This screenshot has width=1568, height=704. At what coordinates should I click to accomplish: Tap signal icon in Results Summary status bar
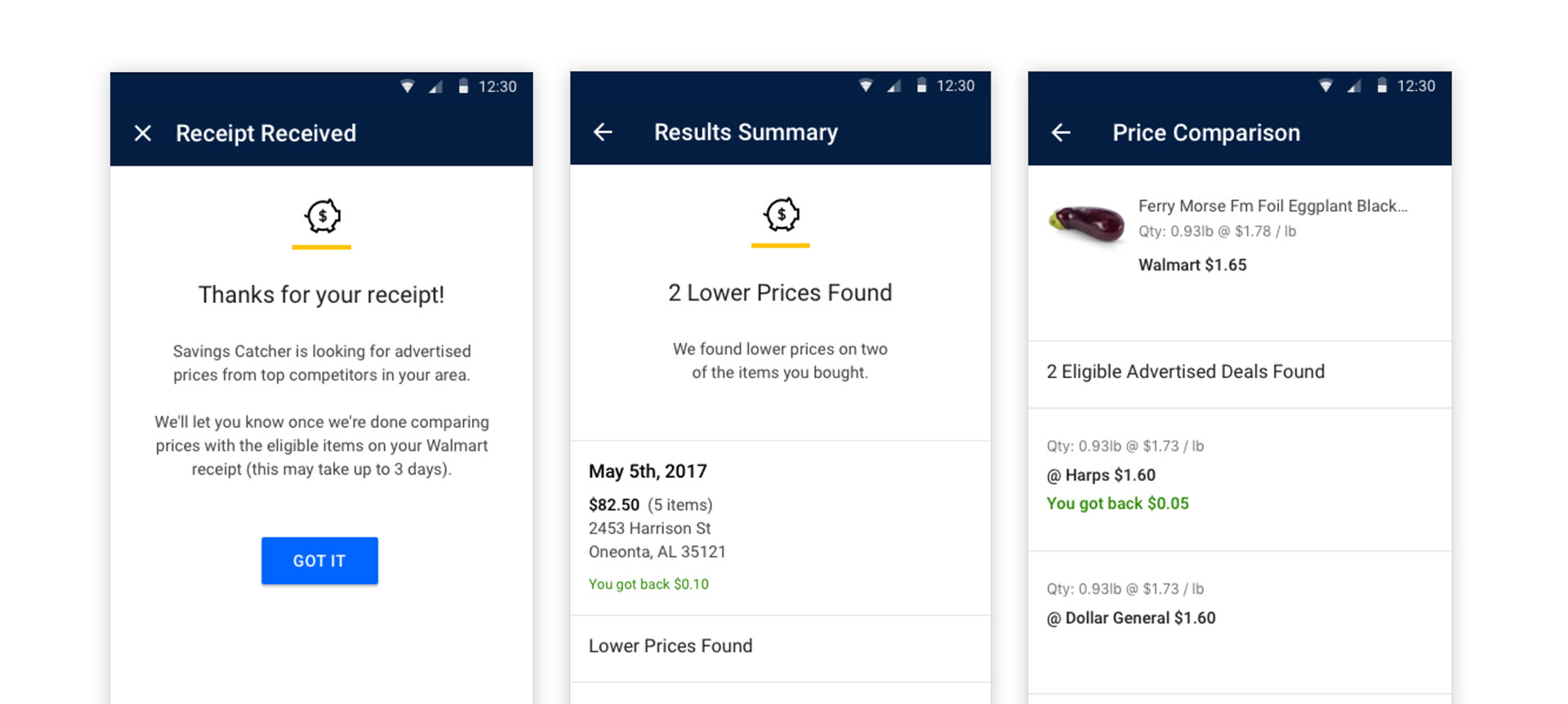click(894, 86)
